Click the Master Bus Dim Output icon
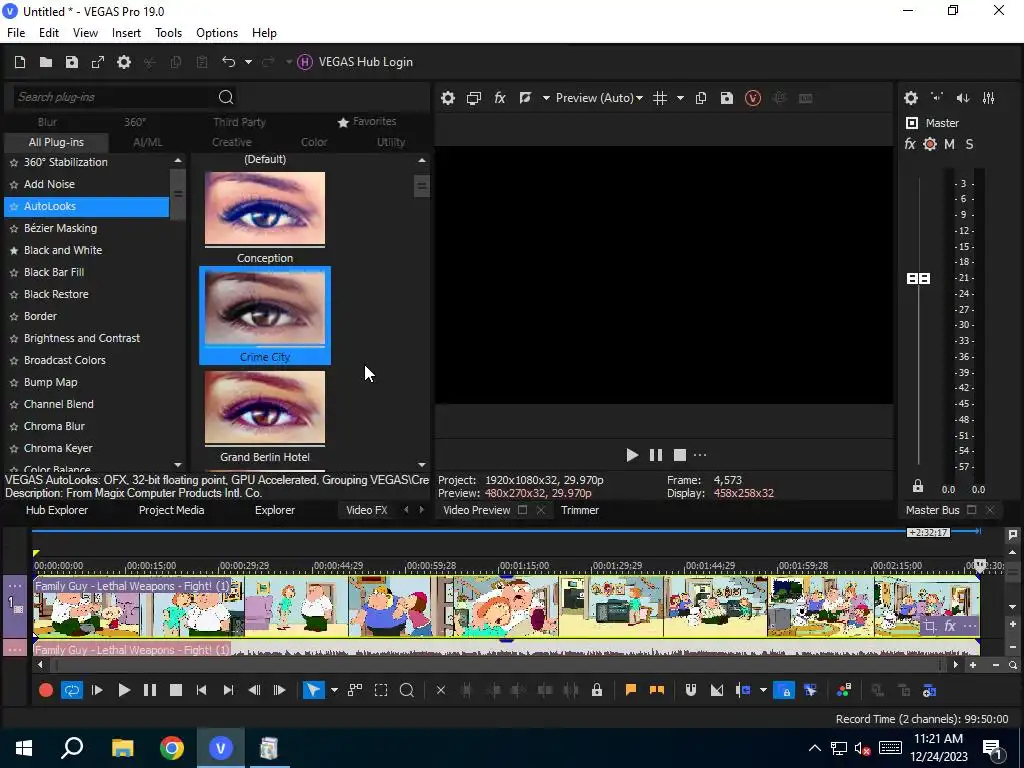 click(x=963, y=98)
